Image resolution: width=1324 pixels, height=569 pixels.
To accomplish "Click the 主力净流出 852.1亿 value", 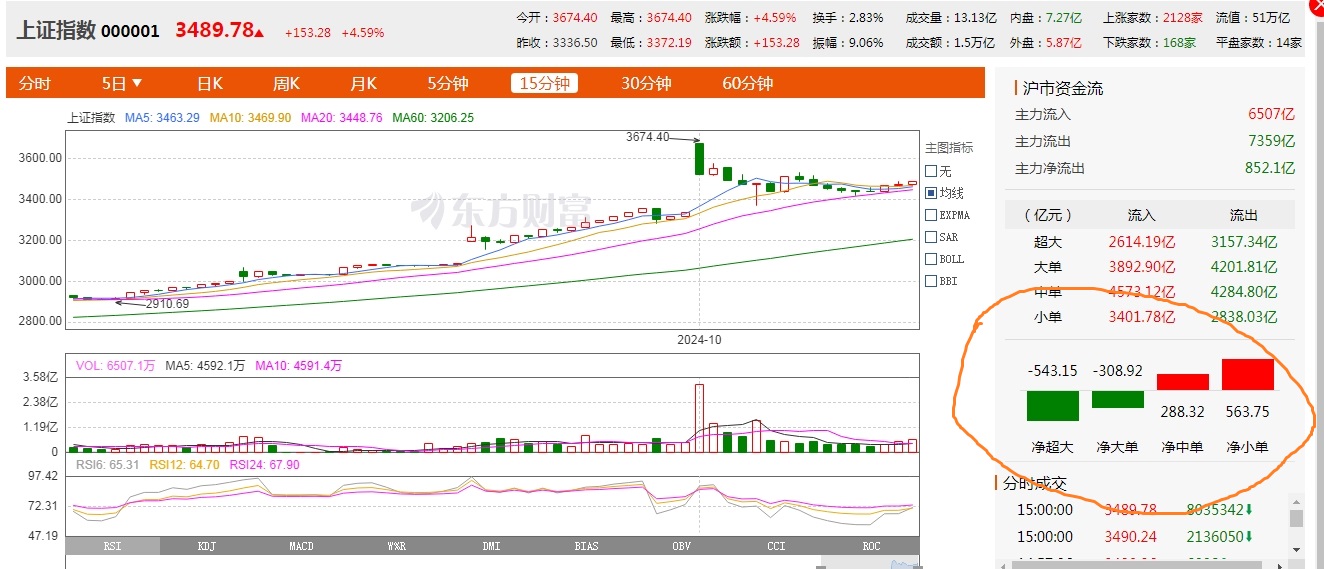I will (1270, 168).
